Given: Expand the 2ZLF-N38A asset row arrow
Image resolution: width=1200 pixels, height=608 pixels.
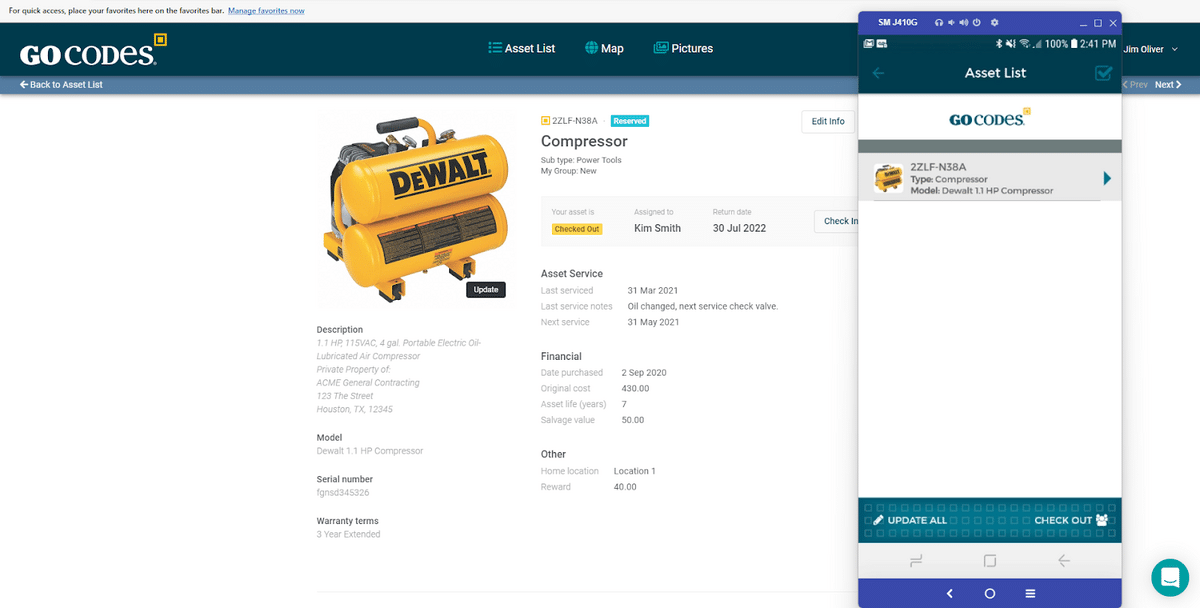Looking at the screenshot, I should (1107, 178).
